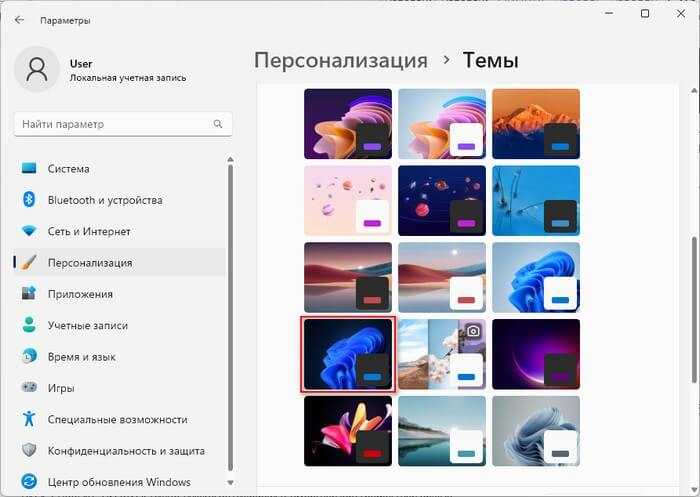The height and width of the screenshot is (497, 700).
Task: Click the themes pane scrollbar thumb
Action: [694, 309]
